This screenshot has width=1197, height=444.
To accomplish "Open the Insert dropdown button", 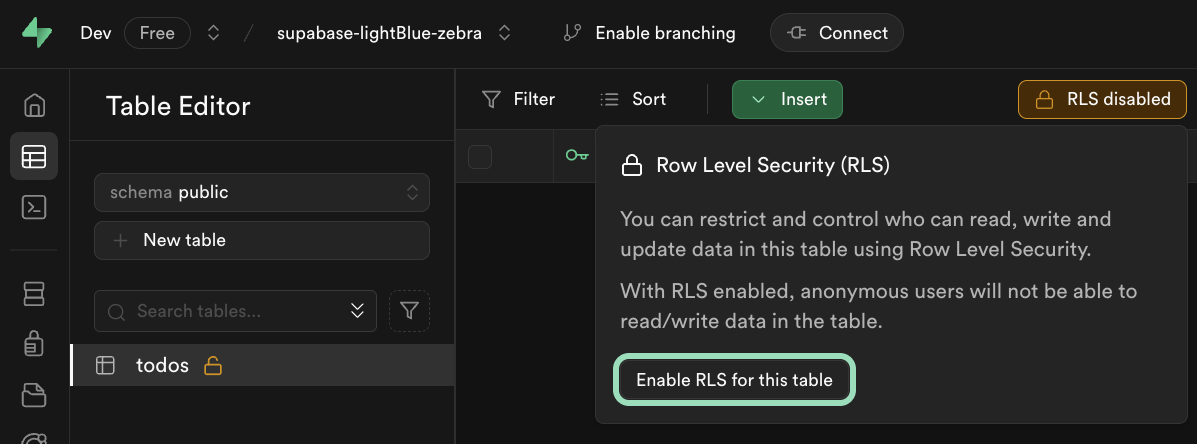I will point(787,99).
